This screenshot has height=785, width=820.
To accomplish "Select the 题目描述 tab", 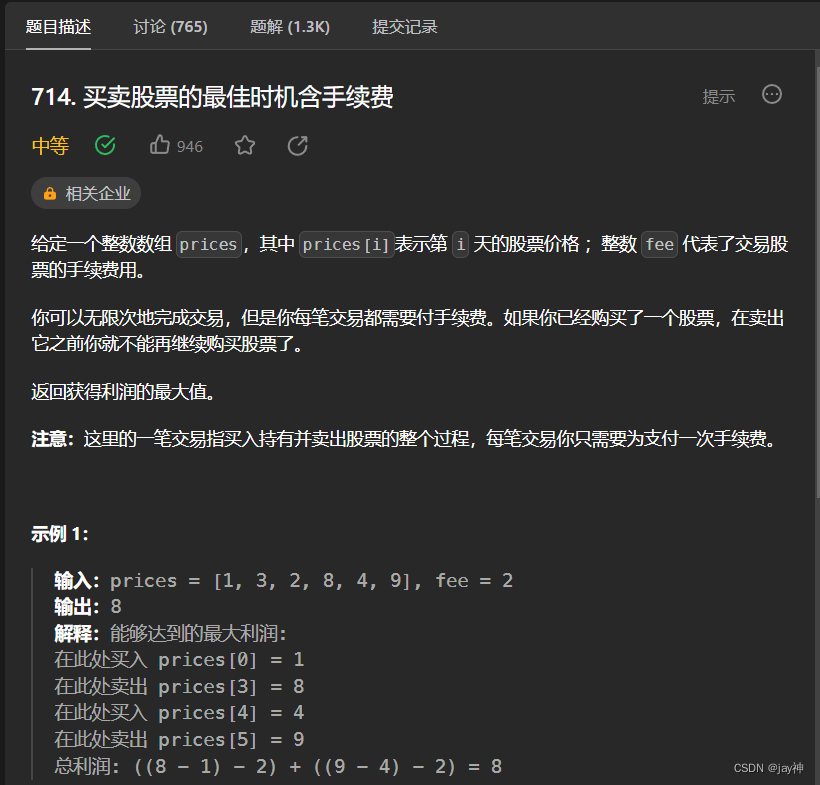I will [x=58, y=27].
